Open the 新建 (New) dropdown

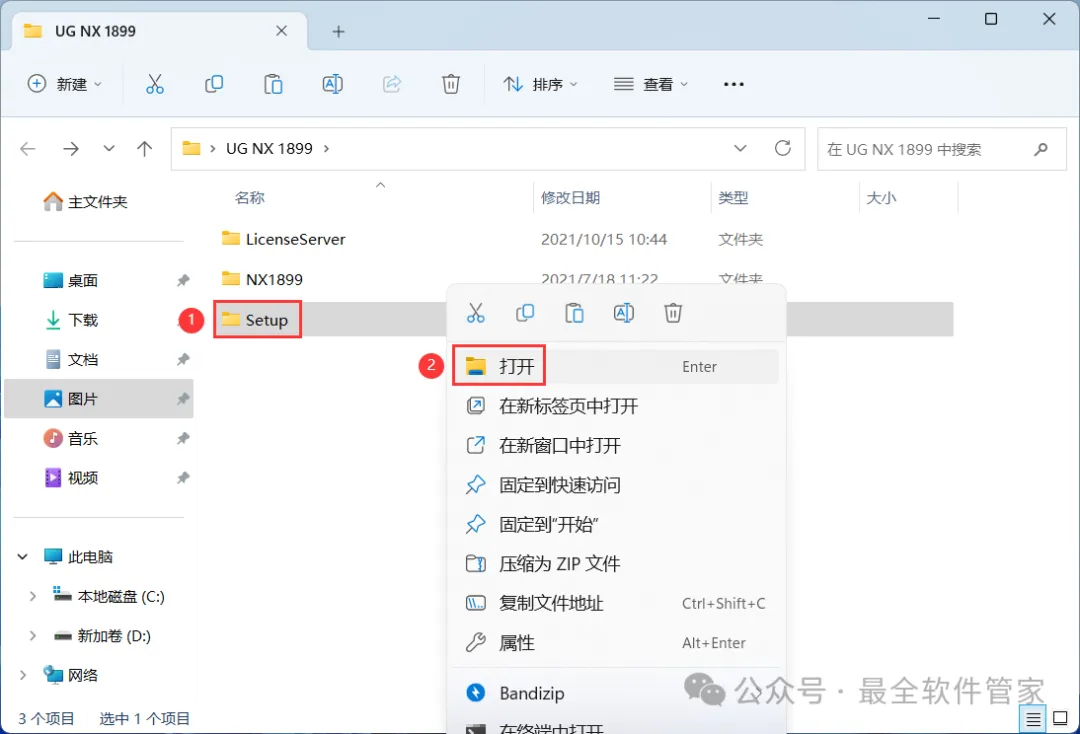pos(65,84)
